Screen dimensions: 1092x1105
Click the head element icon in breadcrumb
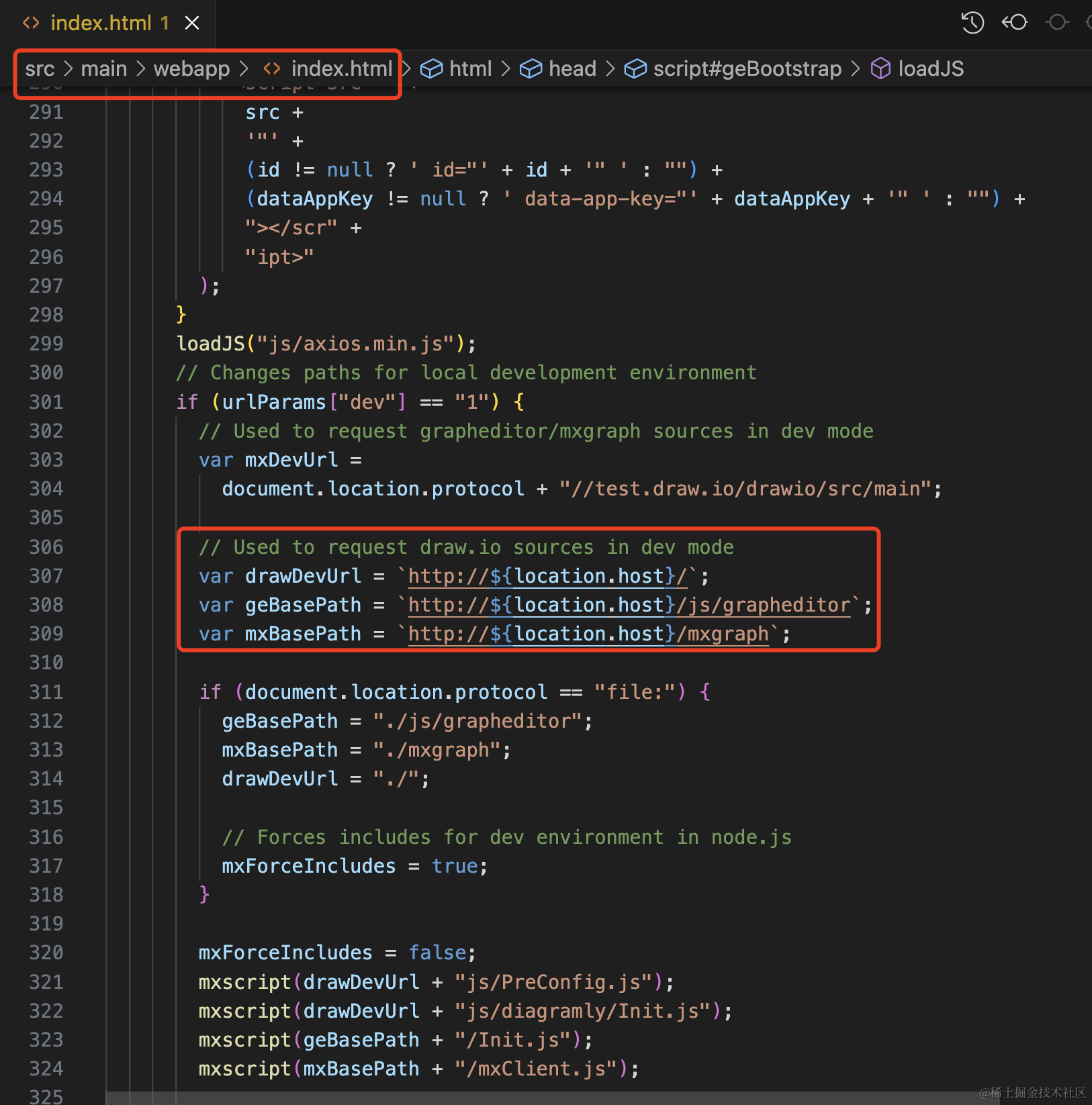coord(531,68)
